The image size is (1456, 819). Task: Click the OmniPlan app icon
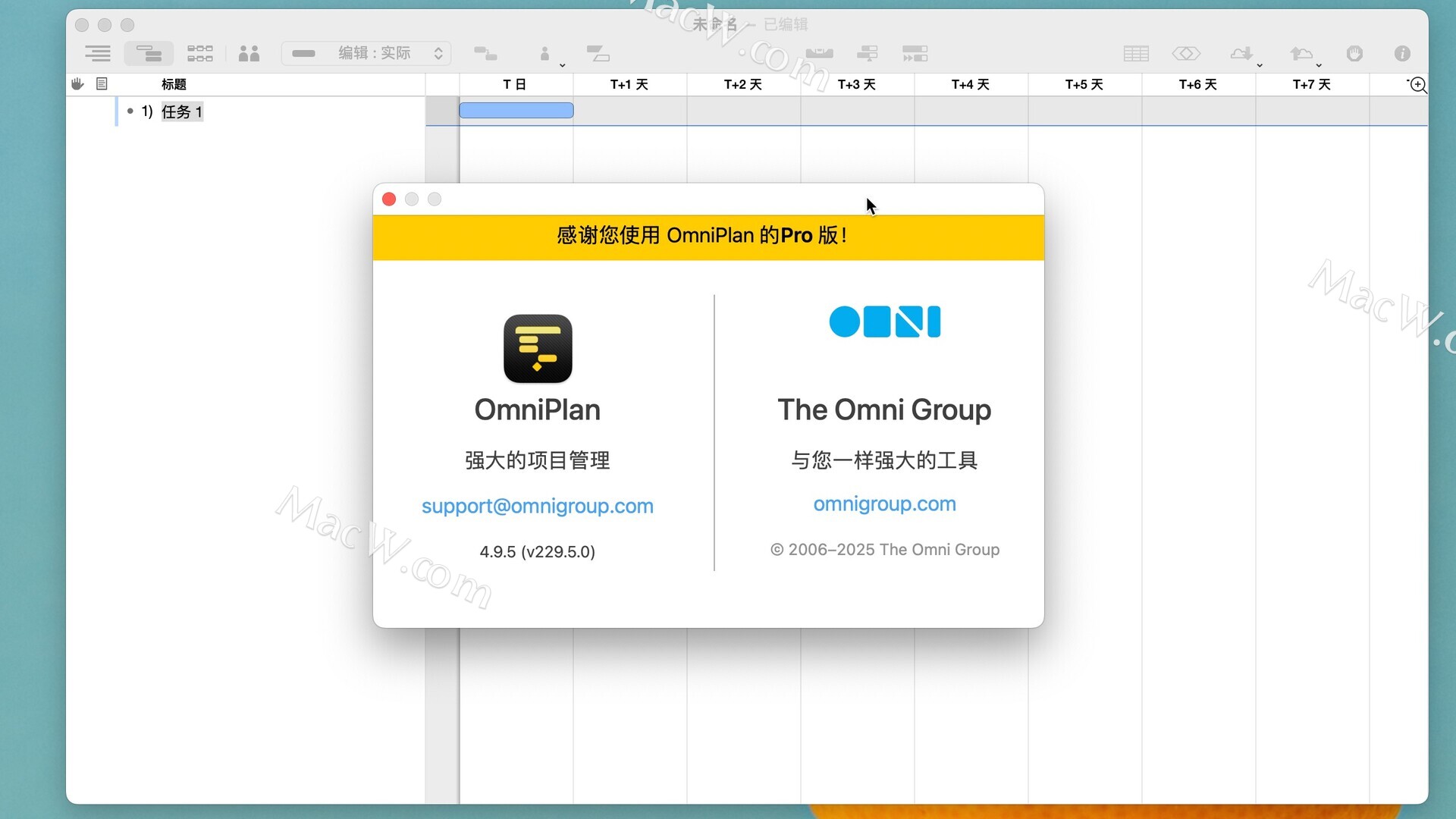[538, 349]
